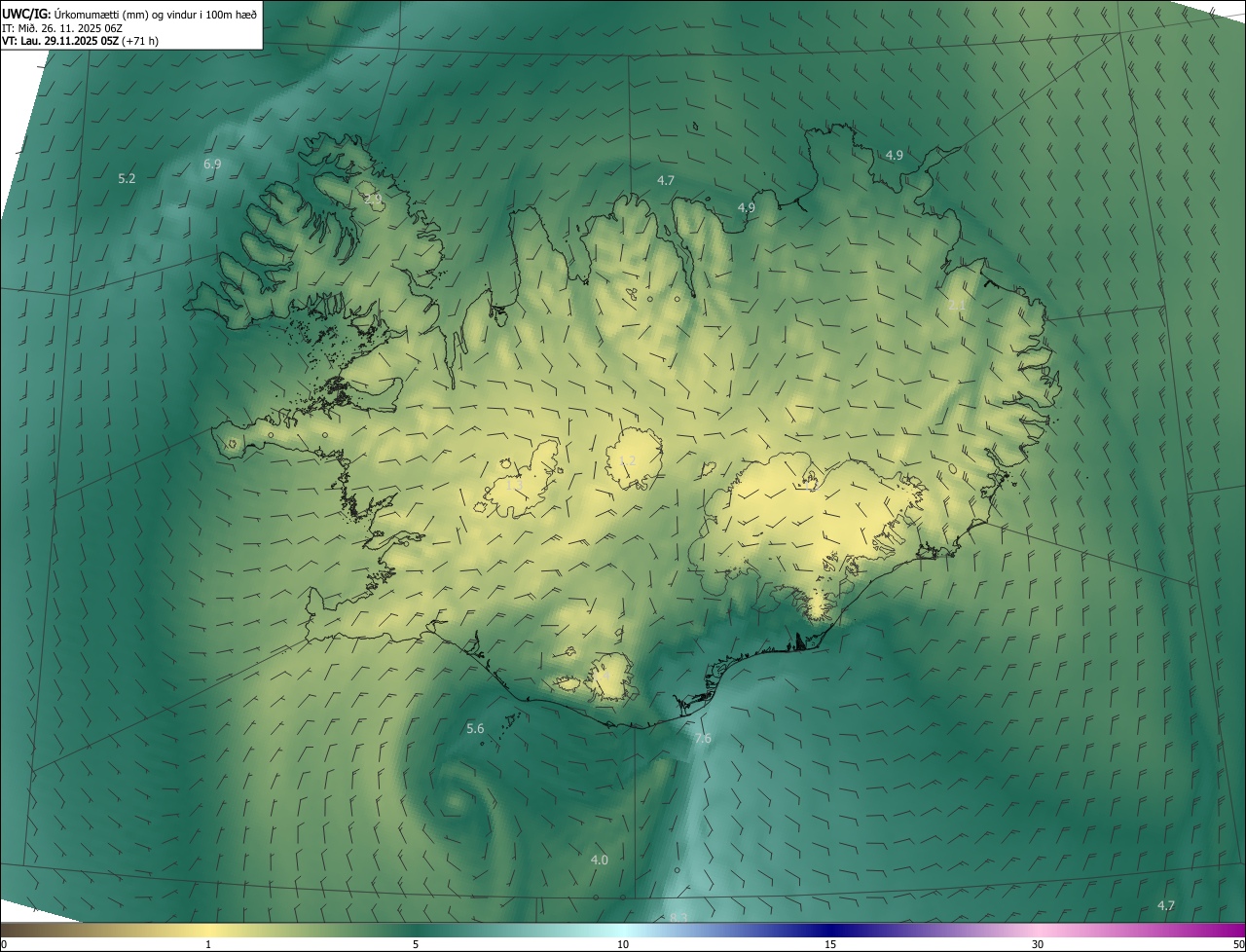The height and width of the screenshot is (952, 1246).
Task: Click the colorbar tick label '15'
Action: tap(830, 944)
